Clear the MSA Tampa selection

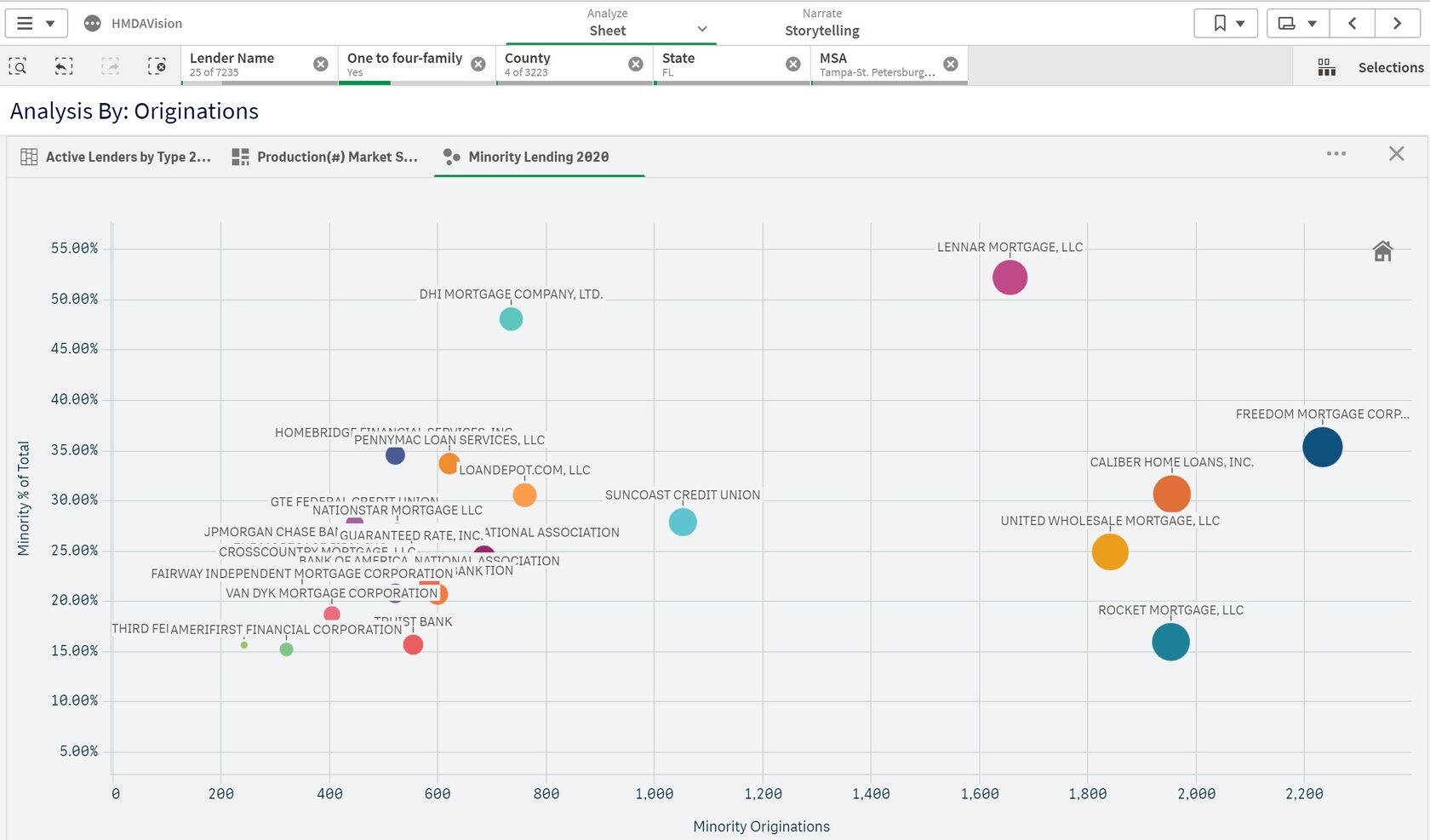click(x=951, y=64)
